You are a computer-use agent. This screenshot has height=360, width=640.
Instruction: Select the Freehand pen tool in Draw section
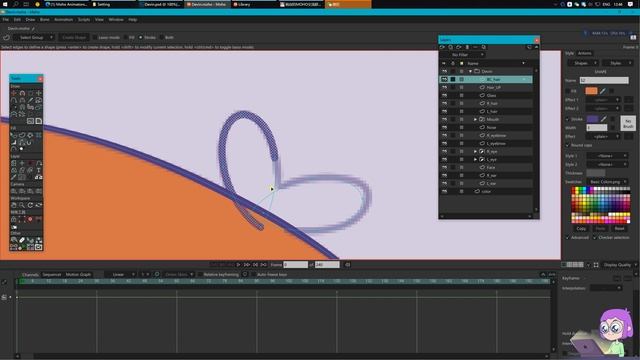tap(31, 100)
